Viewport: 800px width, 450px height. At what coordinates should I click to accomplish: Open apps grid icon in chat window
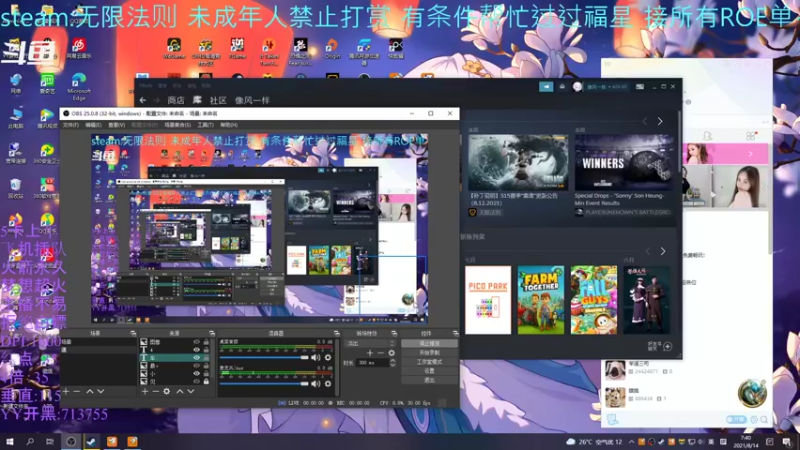[751, 136]
